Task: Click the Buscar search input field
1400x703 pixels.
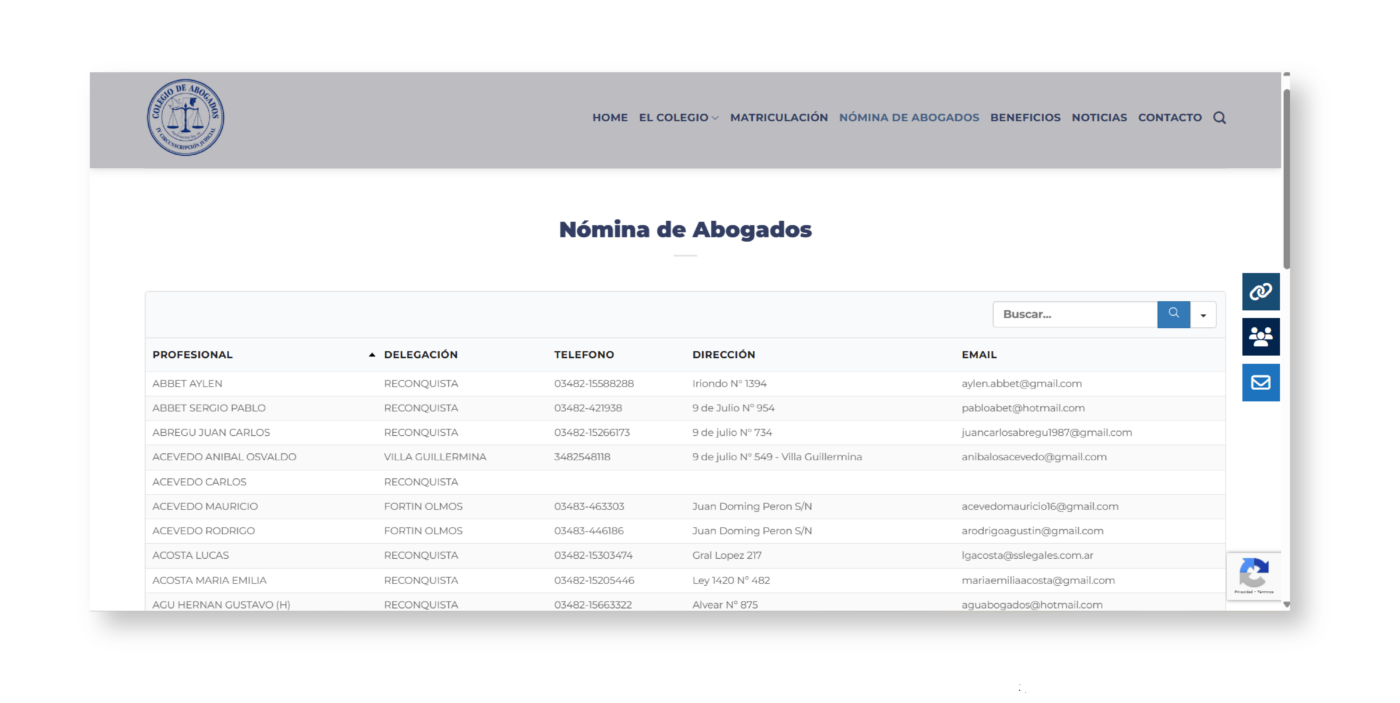Action: tap(1074, 314)
